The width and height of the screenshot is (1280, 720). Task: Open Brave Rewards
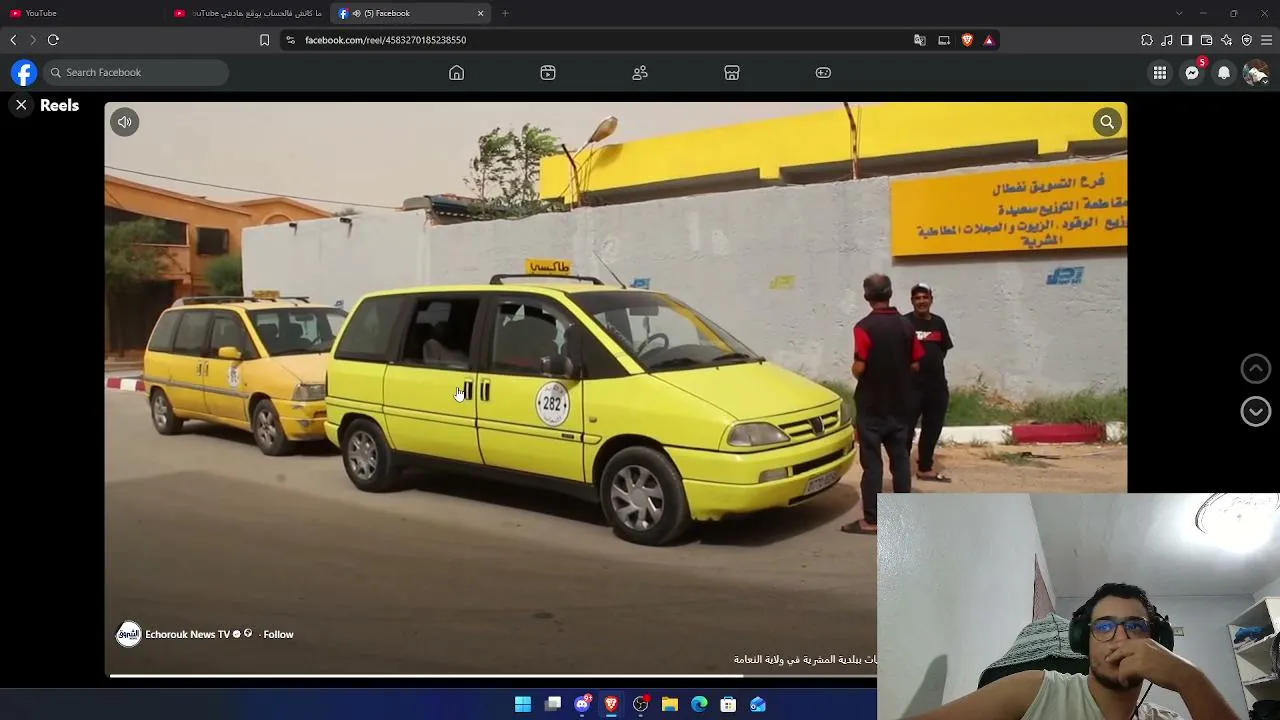(989, 40)
